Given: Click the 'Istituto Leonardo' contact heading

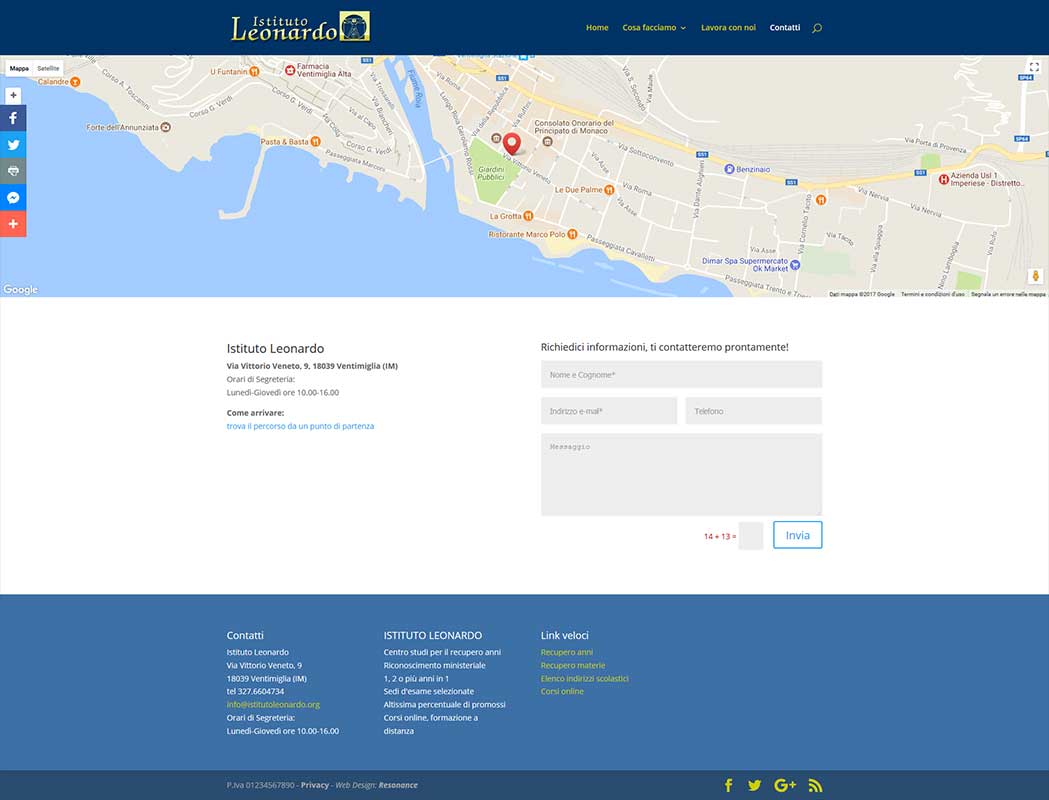Looking at the screenshot, I should 275,348.
